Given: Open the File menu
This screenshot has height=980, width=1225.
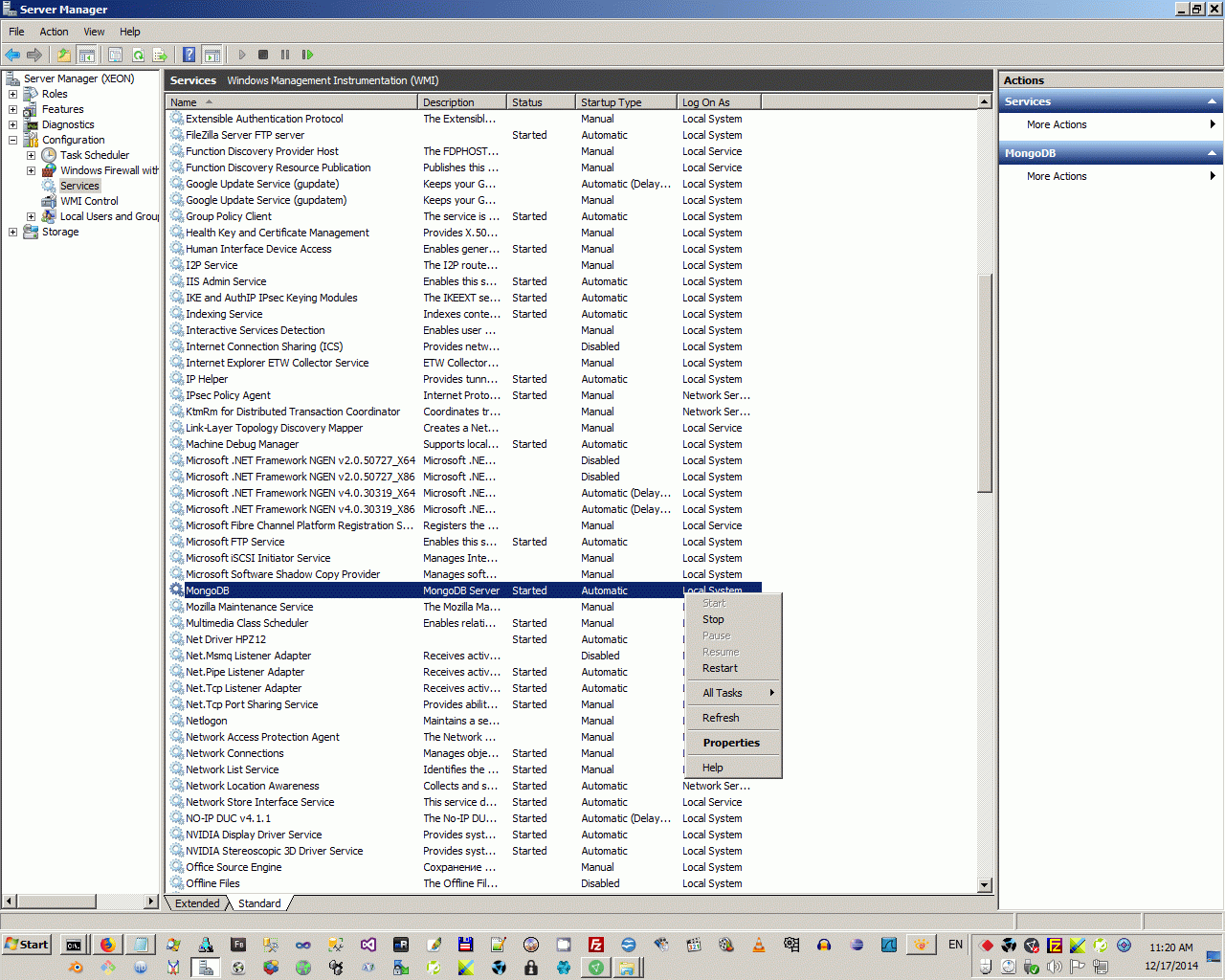Looking at the screenshot, I should [x=16, y=32].
